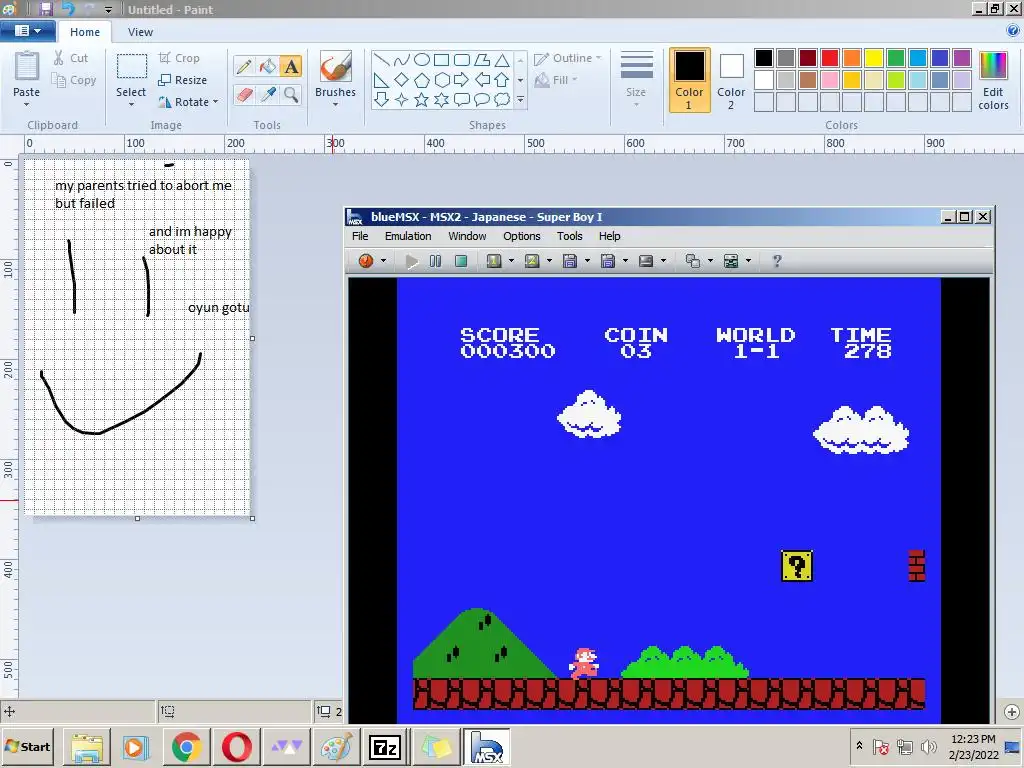The height and width of the screenshot is (768, 1024).
Task: Click the volume icon in system tray
Action: (927, 746)
